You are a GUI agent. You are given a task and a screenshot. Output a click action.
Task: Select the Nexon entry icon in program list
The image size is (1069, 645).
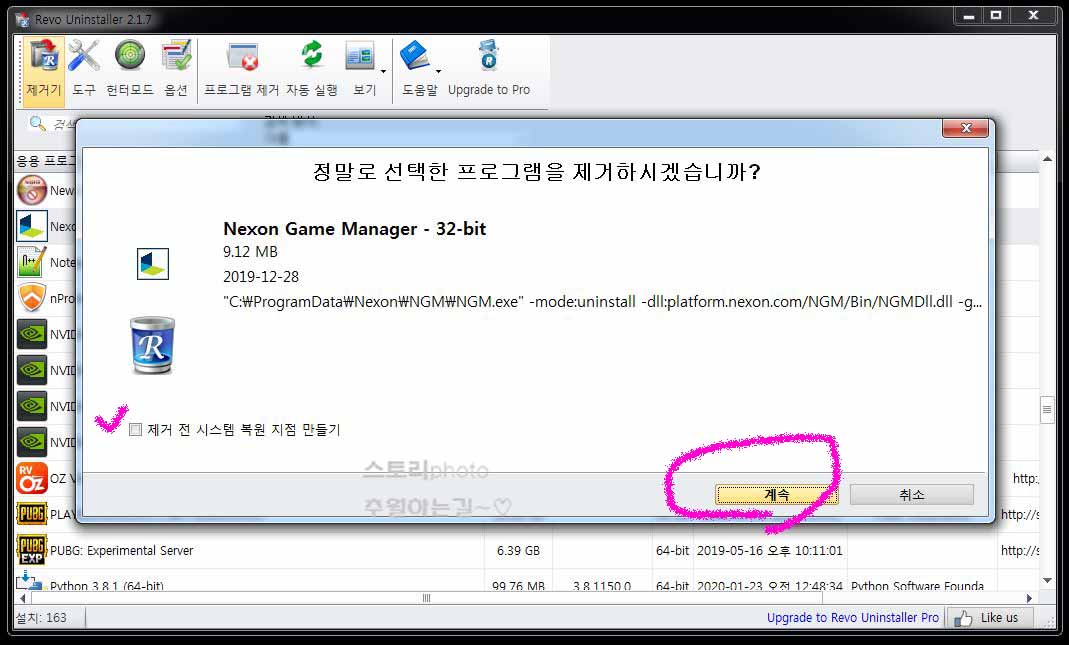tap(32, 226)
